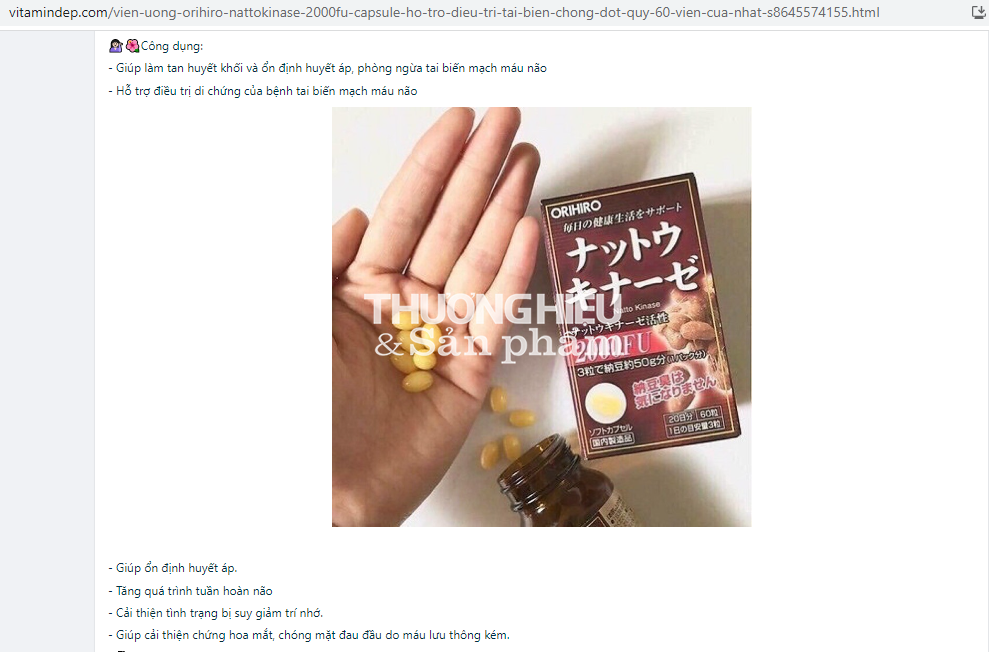Image resolution: width=989 pixels, height=652 pixels.
Task: Click the soft capsule illustration on box
Action: [606, 403]
